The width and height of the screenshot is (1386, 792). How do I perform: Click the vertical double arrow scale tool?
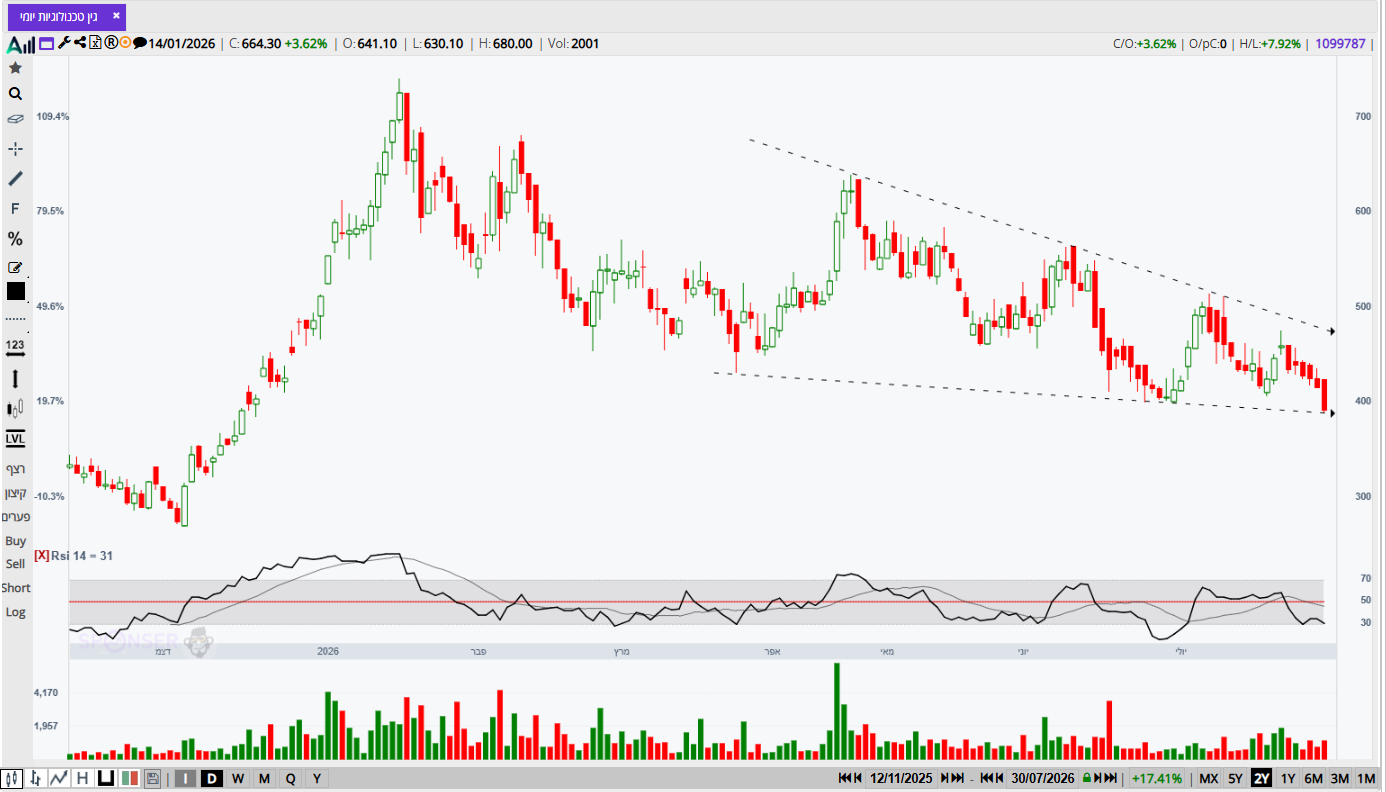(15, 379)
